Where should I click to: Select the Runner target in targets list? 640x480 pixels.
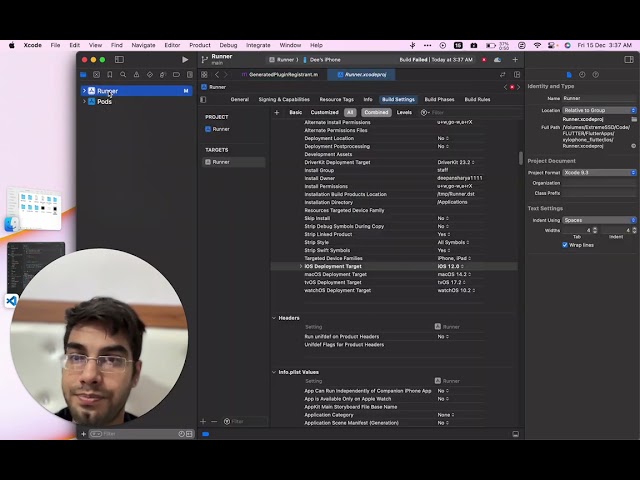click(x=233, y=162)
